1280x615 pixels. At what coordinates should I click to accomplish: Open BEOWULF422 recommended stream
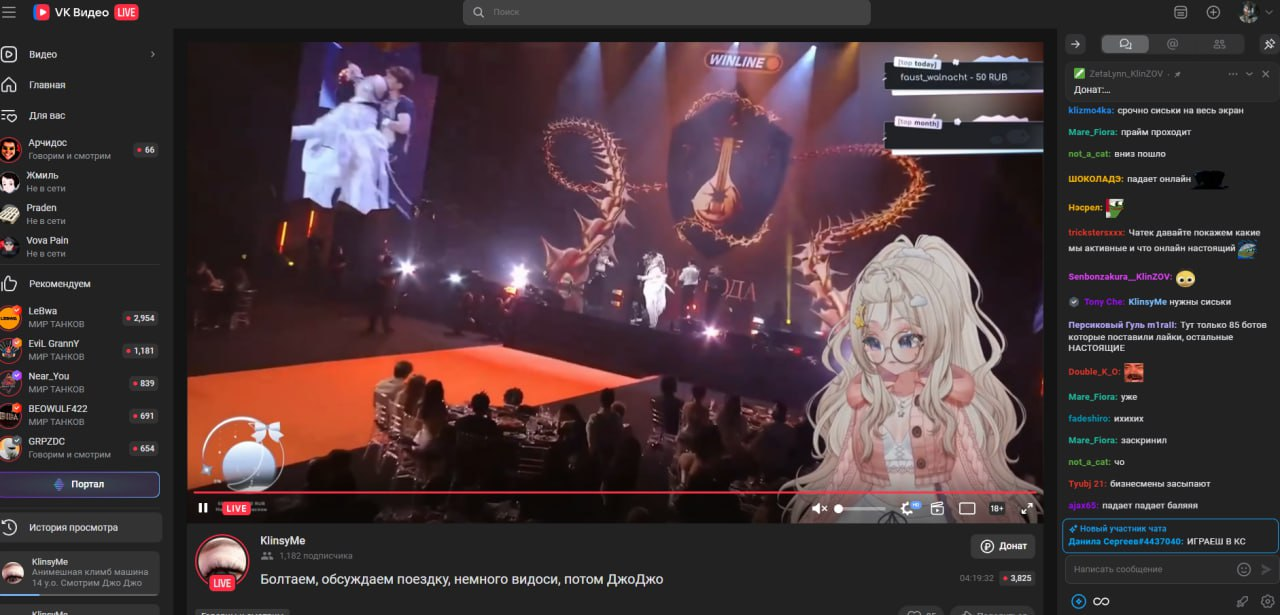pyautogui.click(x=80, y=415)
